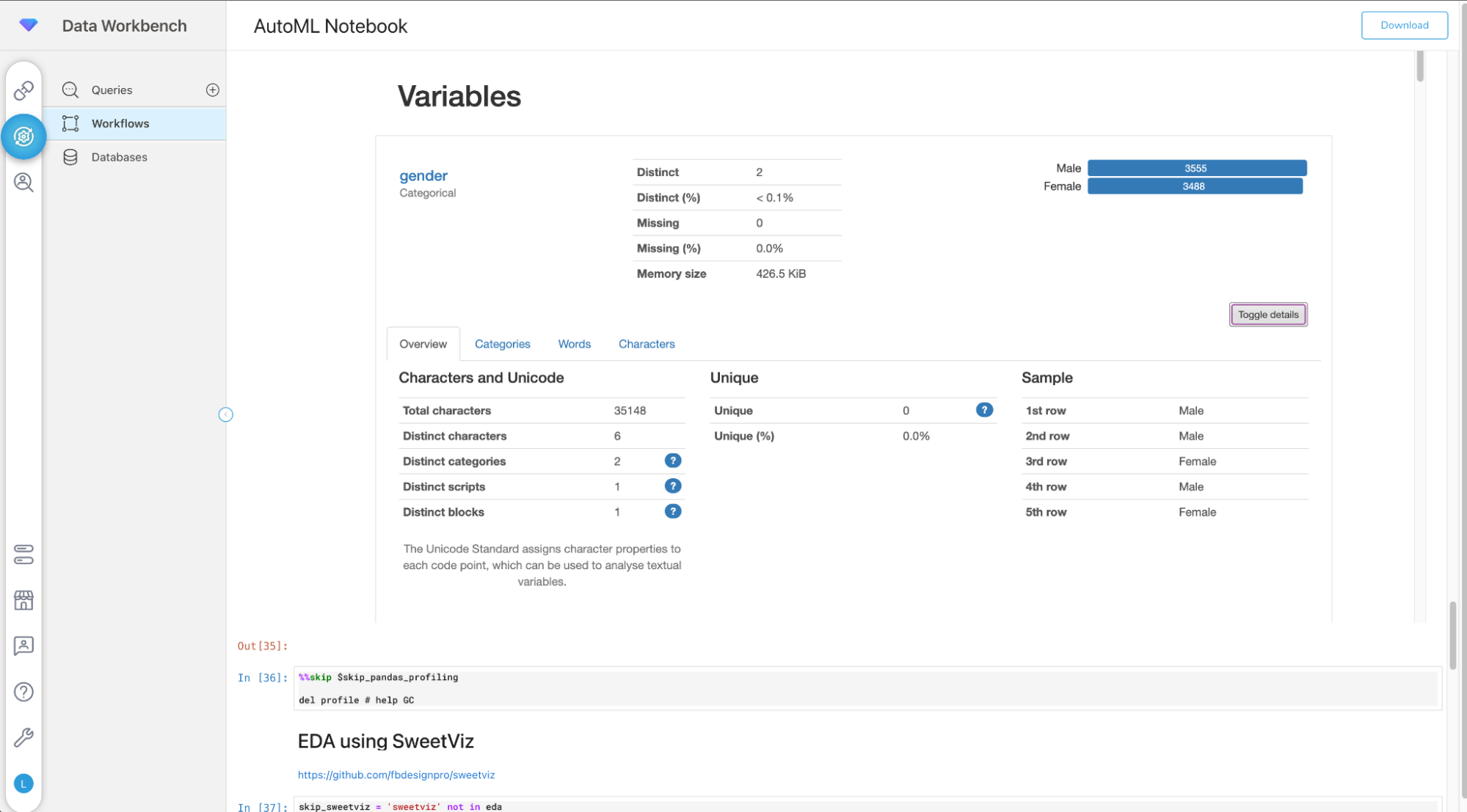Select the highlighted Data Workbench gear icon
Screen dimensions: 1467x812
(23, 136)
